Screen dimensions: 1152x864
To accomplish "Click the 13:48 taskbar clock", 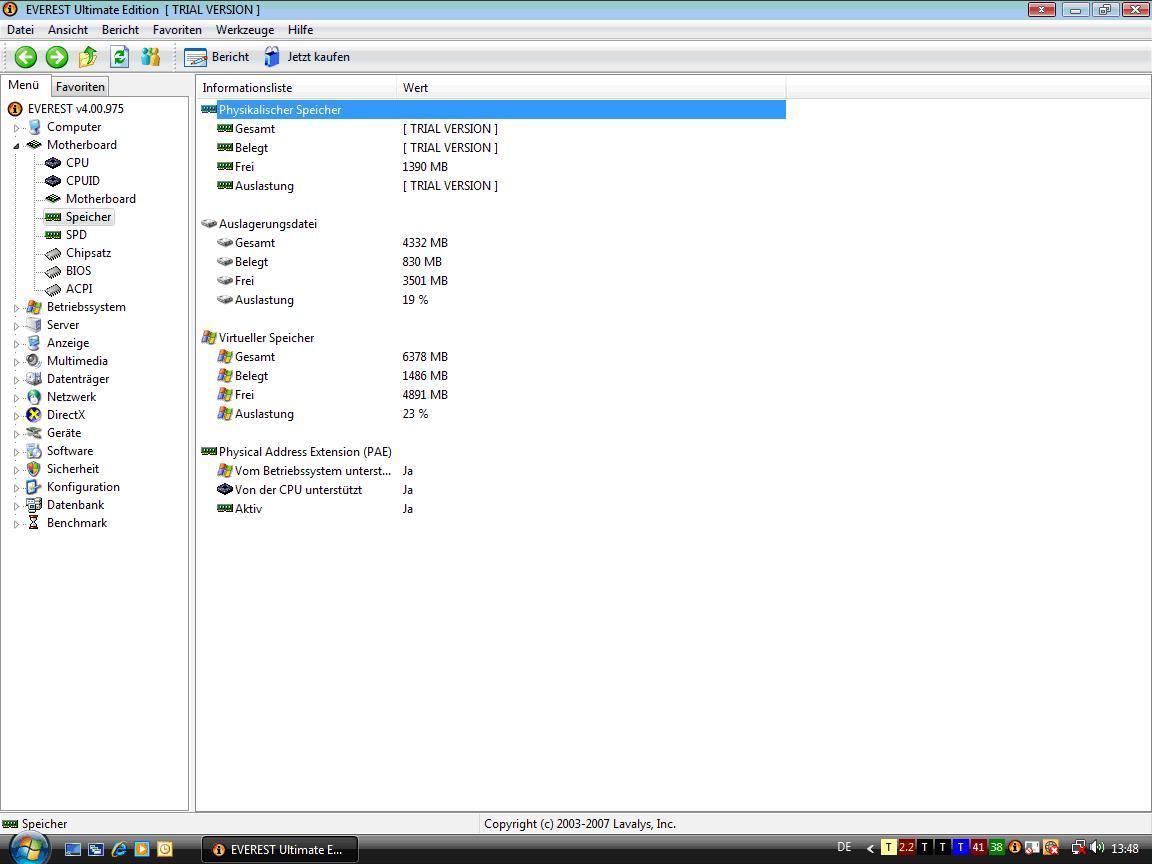I will (x=1125, y=849).
